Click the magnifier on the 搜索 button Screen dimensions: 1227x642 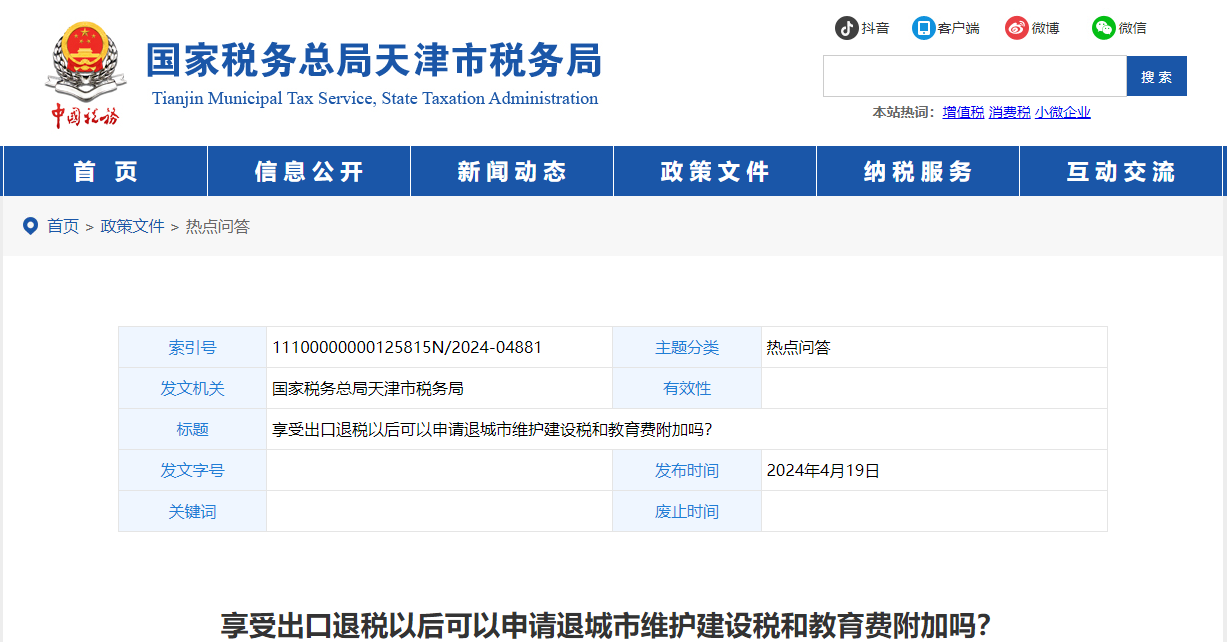1157,75
